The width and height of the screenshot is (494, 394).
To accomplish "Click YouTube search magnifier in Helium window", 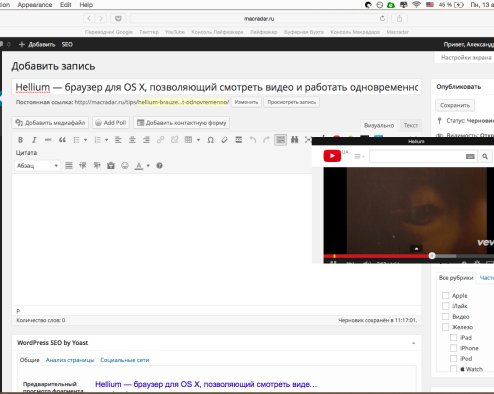I will coord(485,156).
